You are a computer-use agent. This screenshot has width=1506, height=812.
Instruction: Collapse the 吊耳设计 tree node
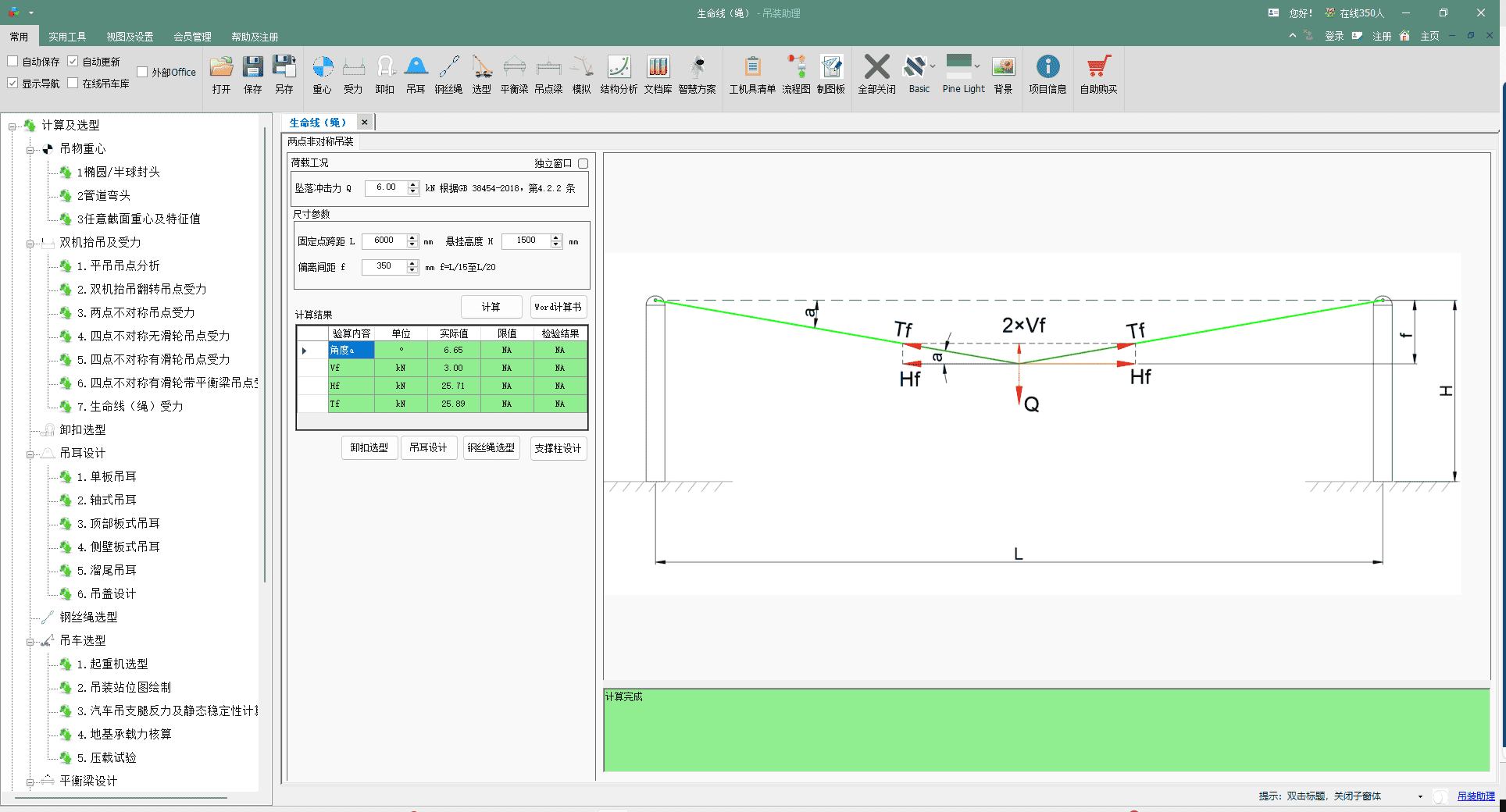click(x=30, y=454)
